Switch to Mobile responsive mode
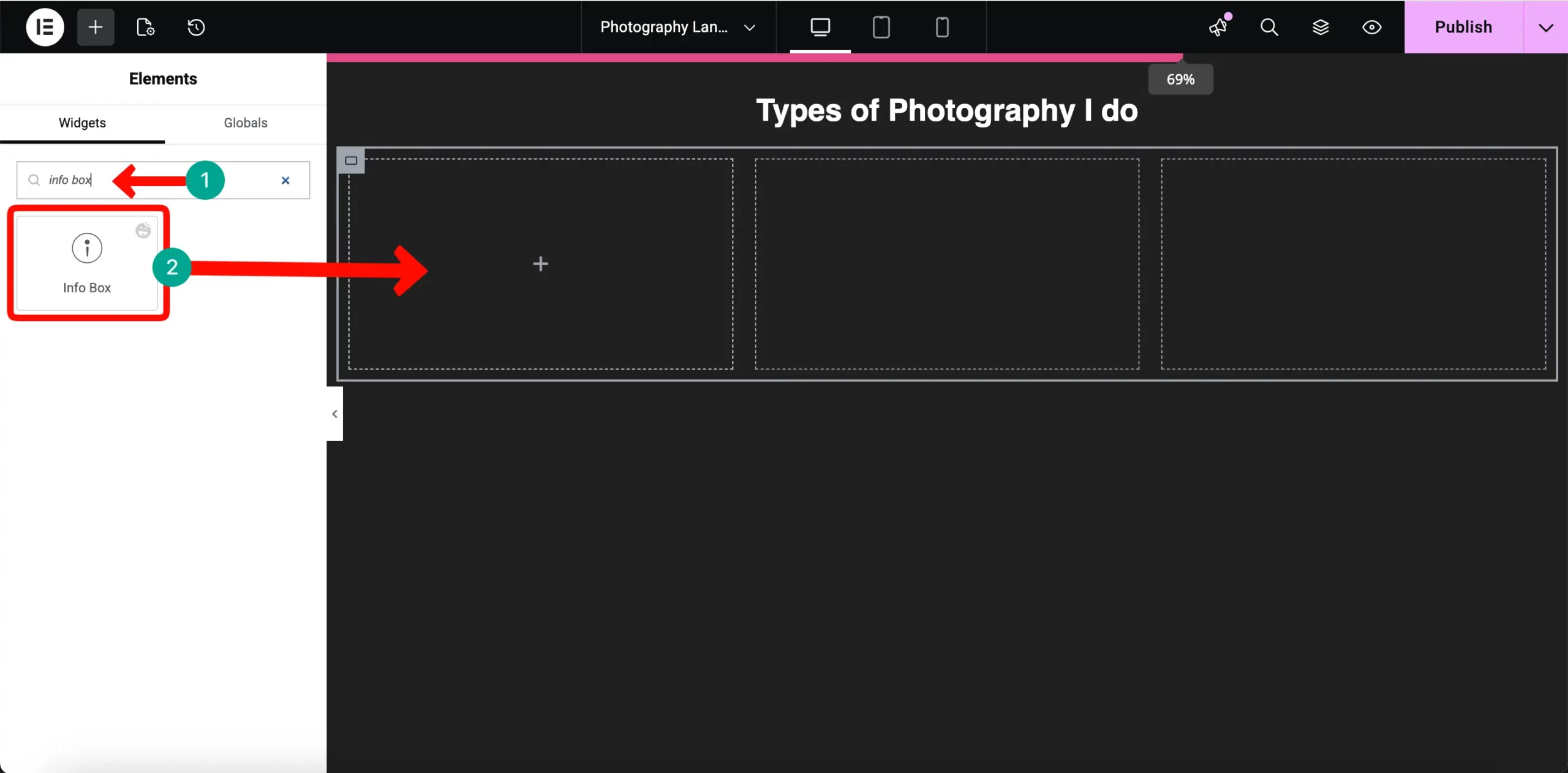The width and height of the screenshot is (1568, 773). (941, 27)
